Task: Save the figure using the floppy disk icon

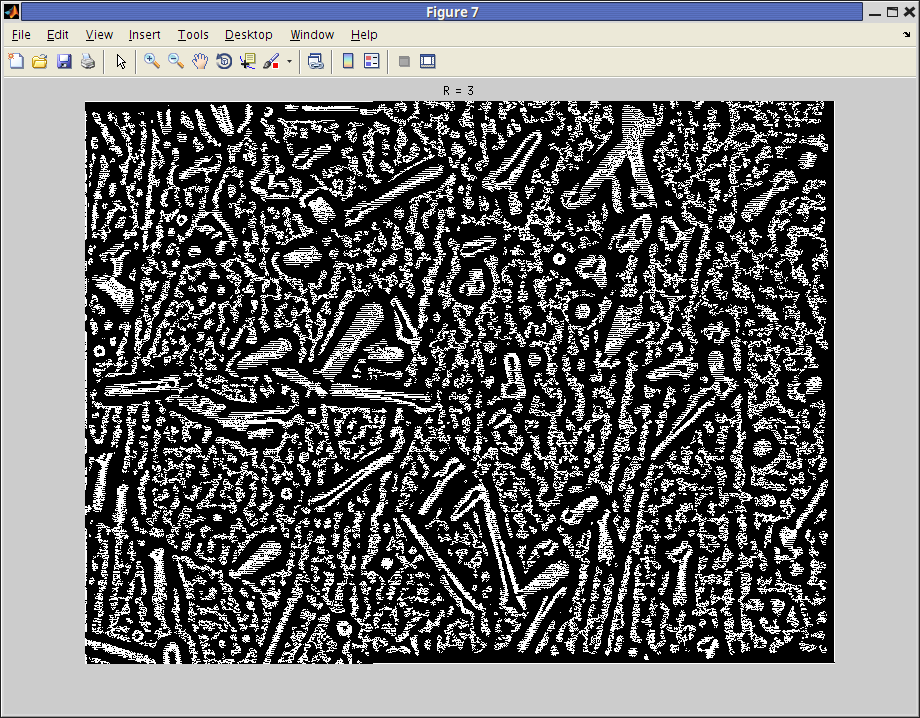Action: 64,61
